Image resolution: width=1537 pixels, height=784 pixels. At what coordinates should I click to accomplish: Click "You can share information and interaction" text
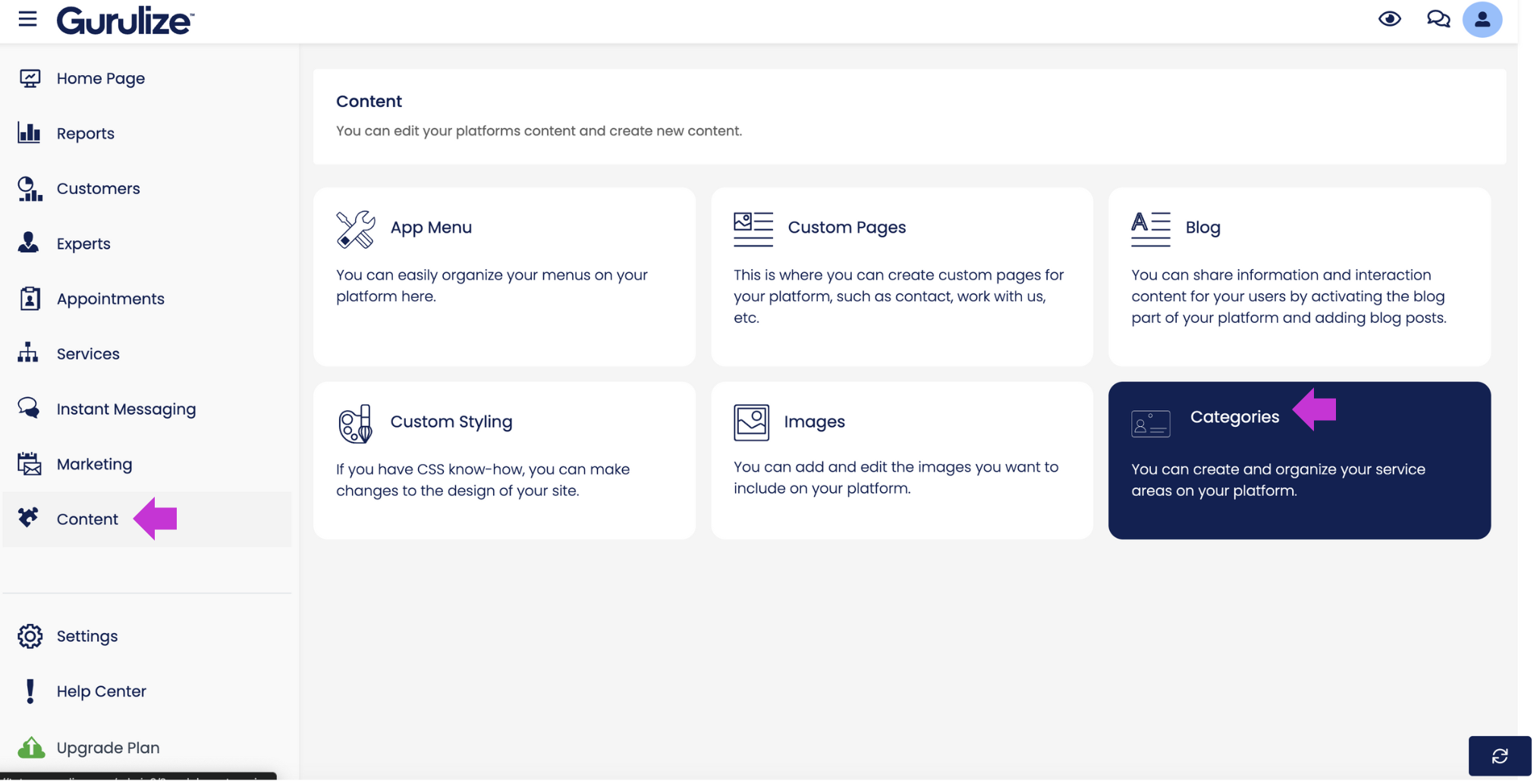coord(1289,296)
